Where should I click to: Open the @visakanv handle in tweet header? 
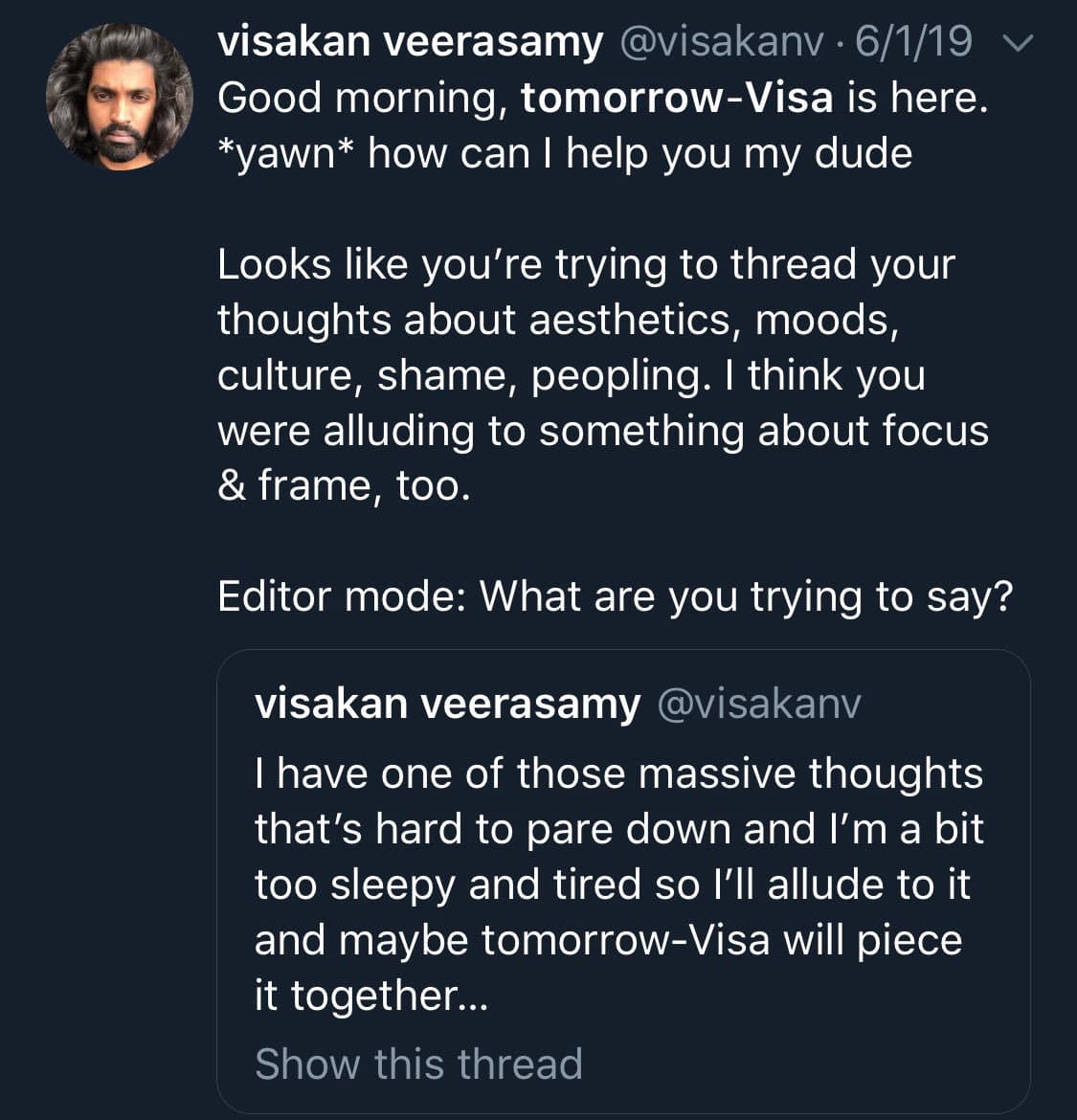pyautogui.click(x=722, y=42)
